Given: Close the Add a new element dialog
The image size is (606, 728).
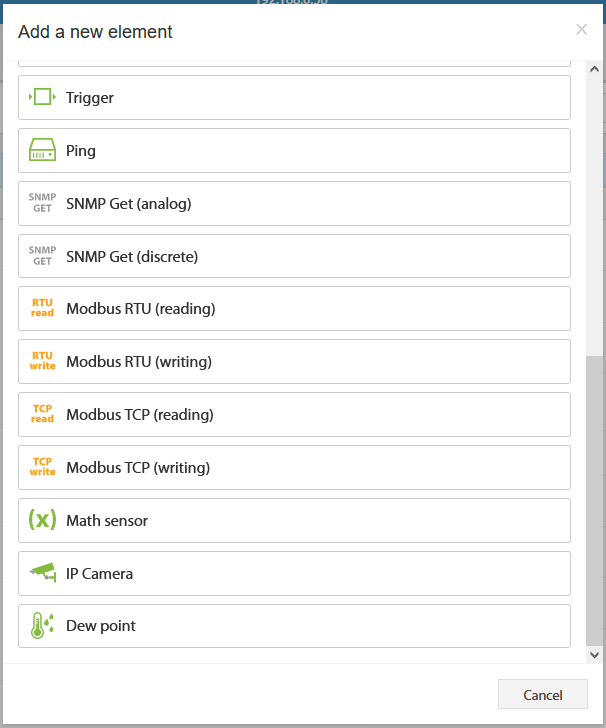Looking at the screenshot, I should pos(581,30).
